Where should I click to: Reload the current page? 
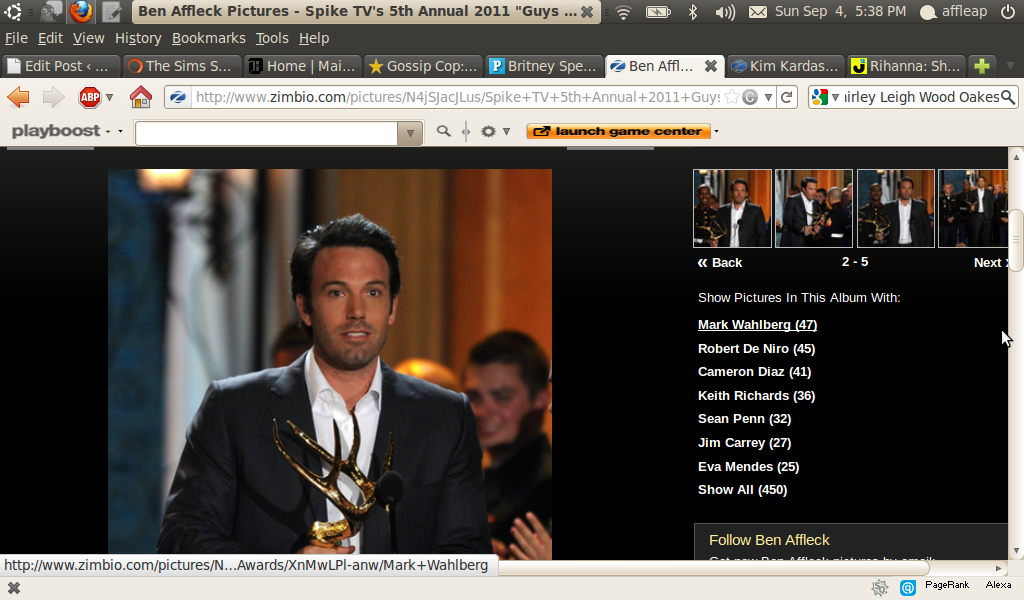787,97
